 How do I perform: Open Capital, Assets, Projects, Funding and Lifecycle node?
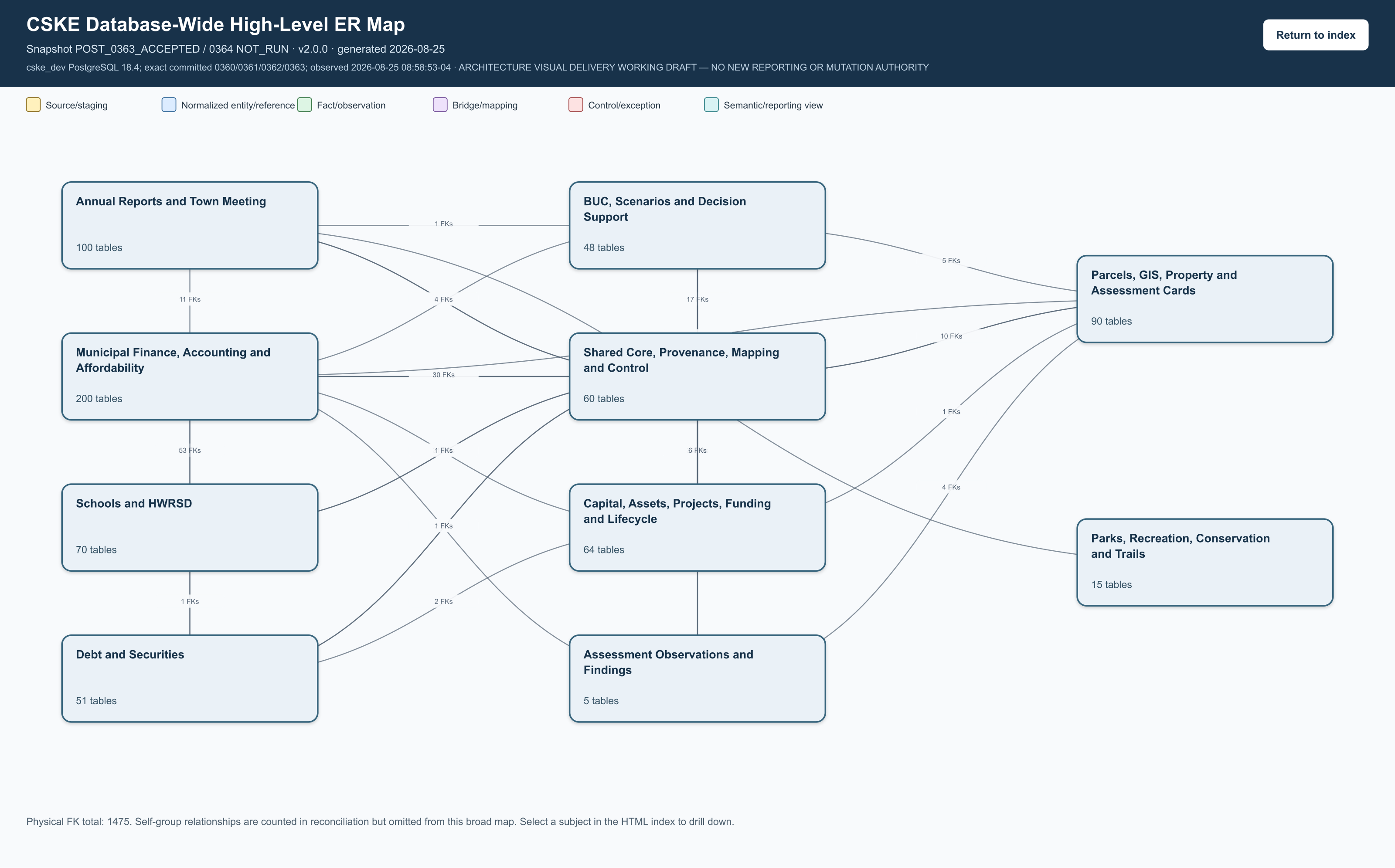[x=697, y=528]
